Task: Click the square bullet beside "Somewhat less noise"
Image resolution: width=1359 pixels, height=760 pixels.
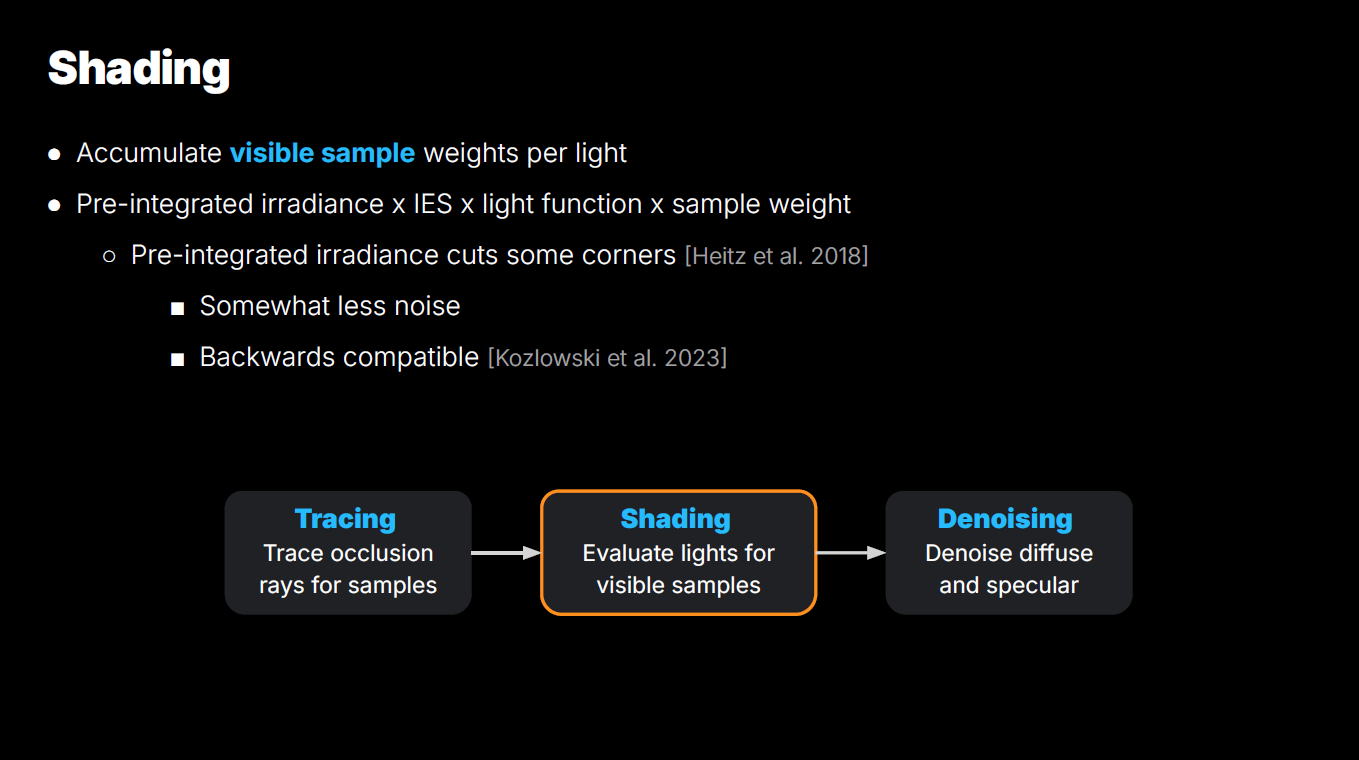Action: (178, 308)
